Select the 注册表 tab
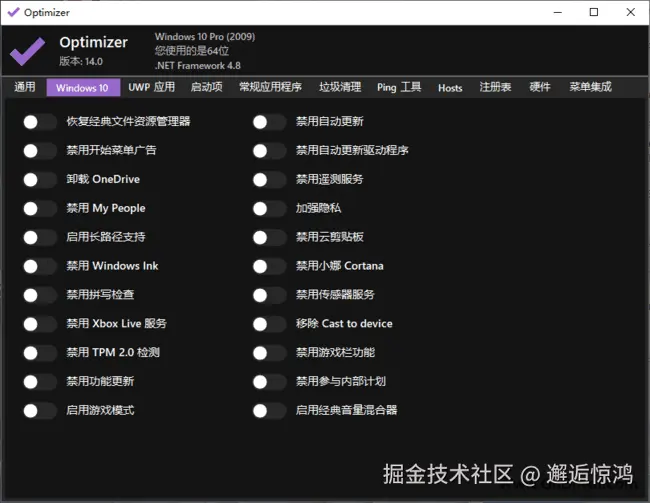650x503 pixels. (x=495, y=87)
